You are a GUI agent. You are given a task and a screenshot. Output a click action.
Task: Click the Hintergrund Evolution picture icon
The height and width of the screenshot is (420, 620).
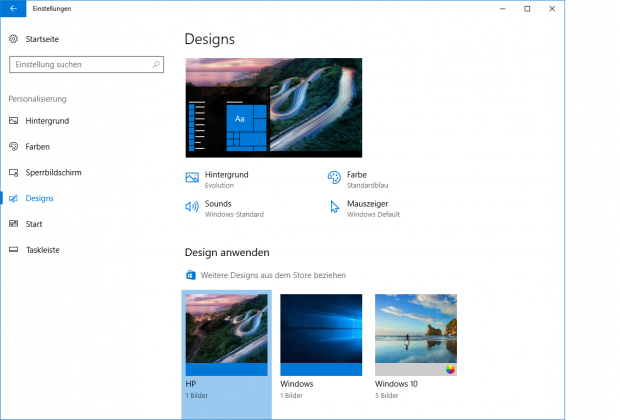point(192,178)
